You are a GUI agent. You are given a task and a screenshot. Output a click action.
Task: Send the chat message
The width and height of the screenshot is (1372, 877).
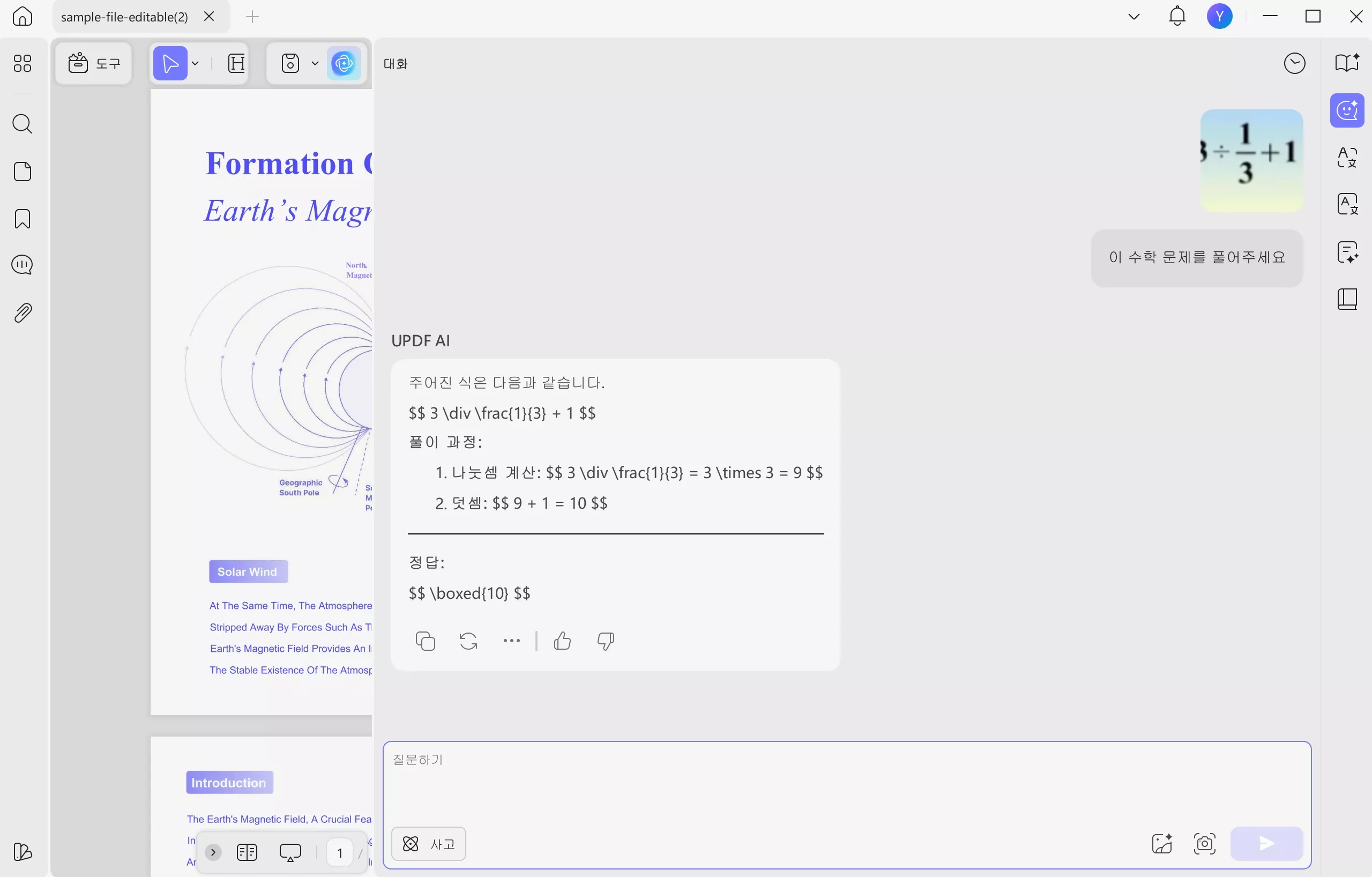[x=1266, y=844]
